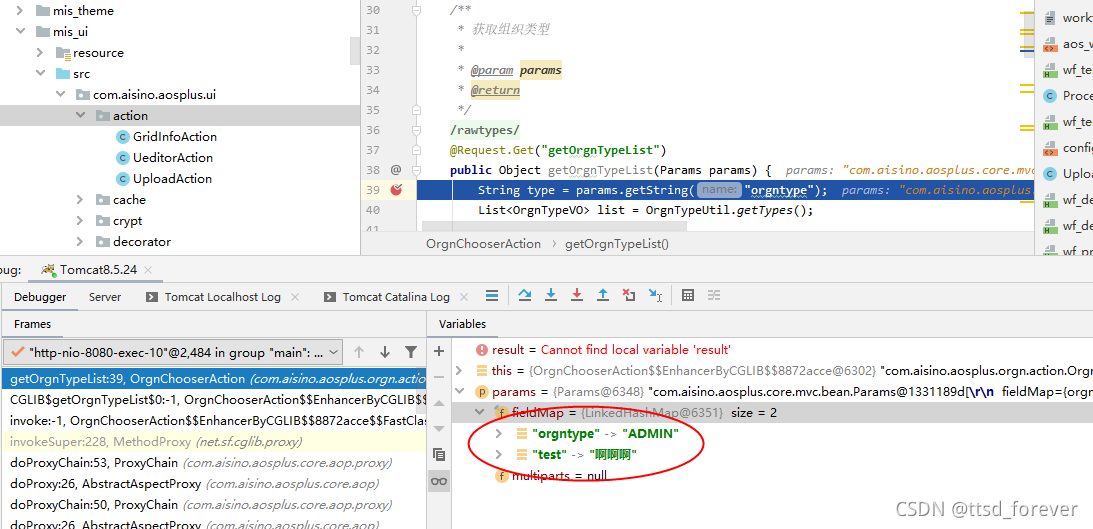
Task: Select the Variables panel tab
Action: pyautogui.click(x=462, y=324)
